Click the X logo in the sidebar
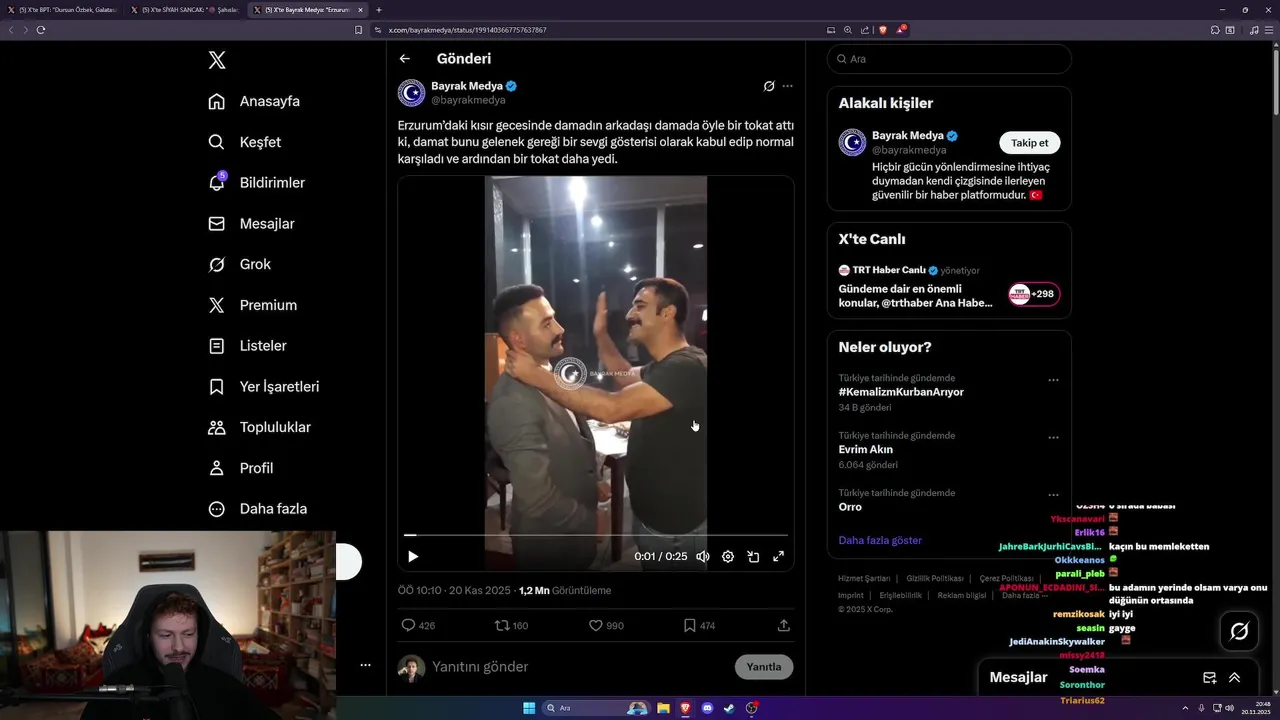The height and width of the screenshot is (720, 1280). [x=217, y=60]
